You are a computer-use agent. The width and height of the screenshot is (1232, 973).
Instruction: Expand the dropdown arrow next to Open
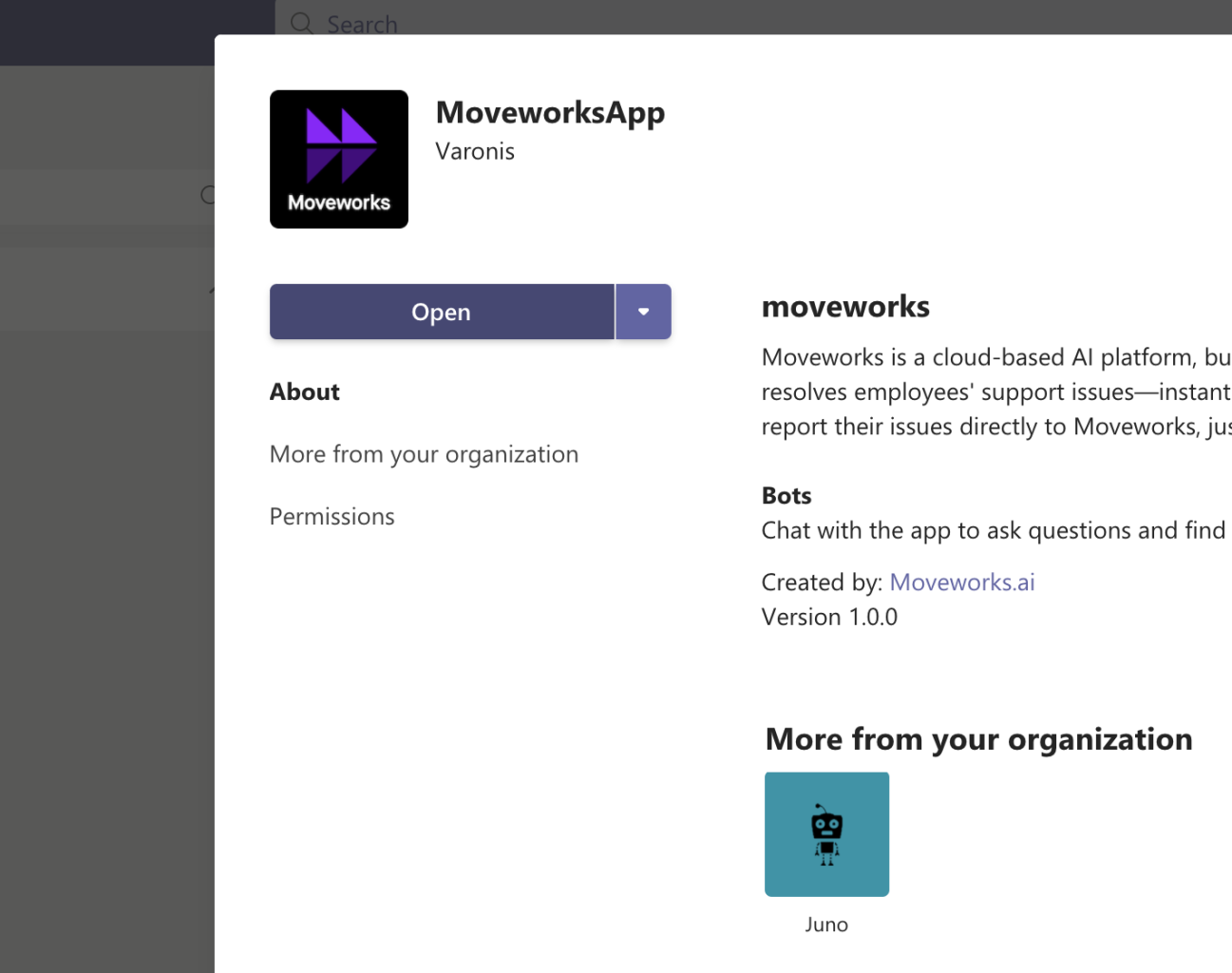[644, 312]
